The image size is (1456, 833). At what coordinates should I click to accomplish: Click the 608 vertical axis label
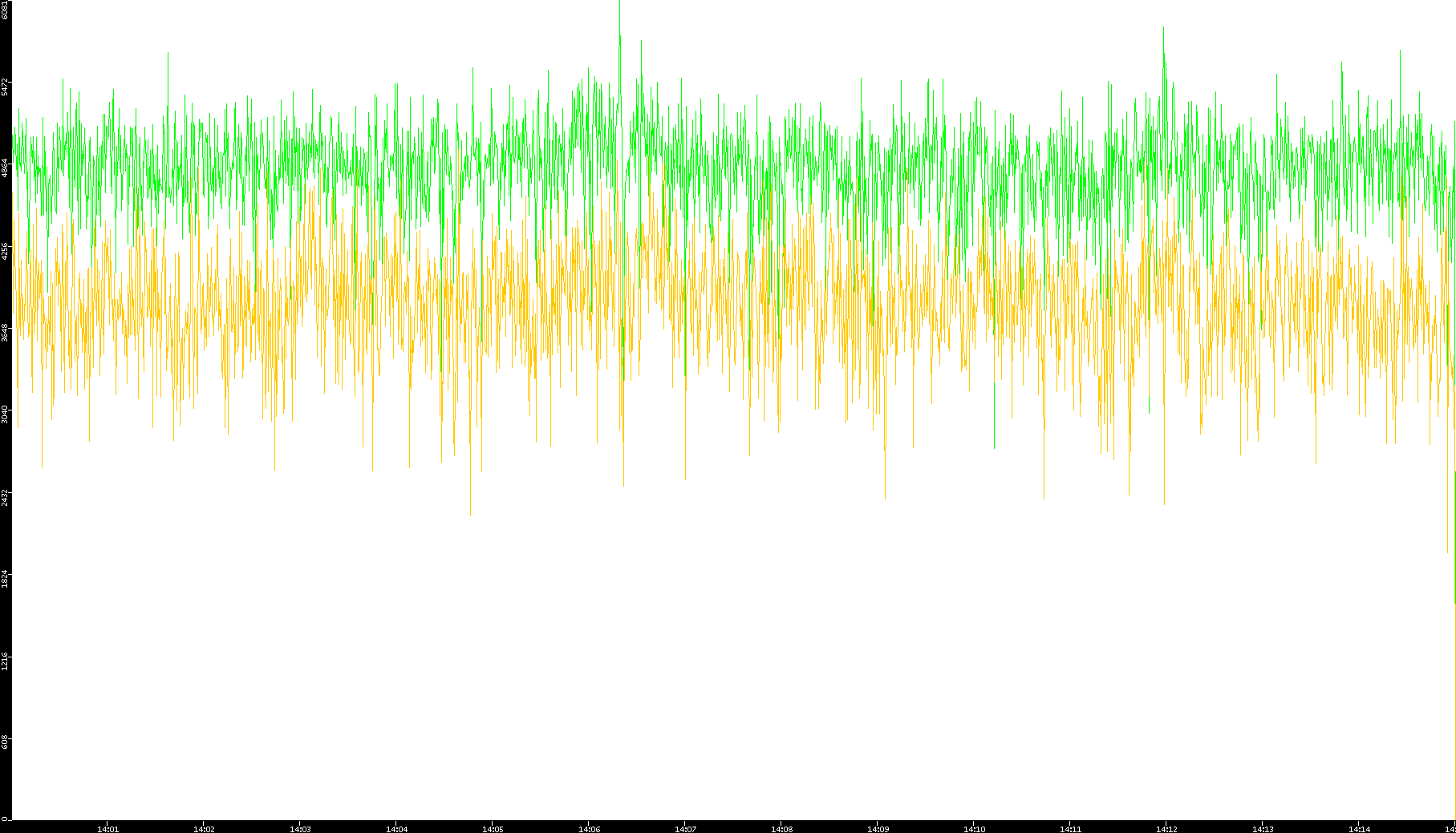pos(5,742)
